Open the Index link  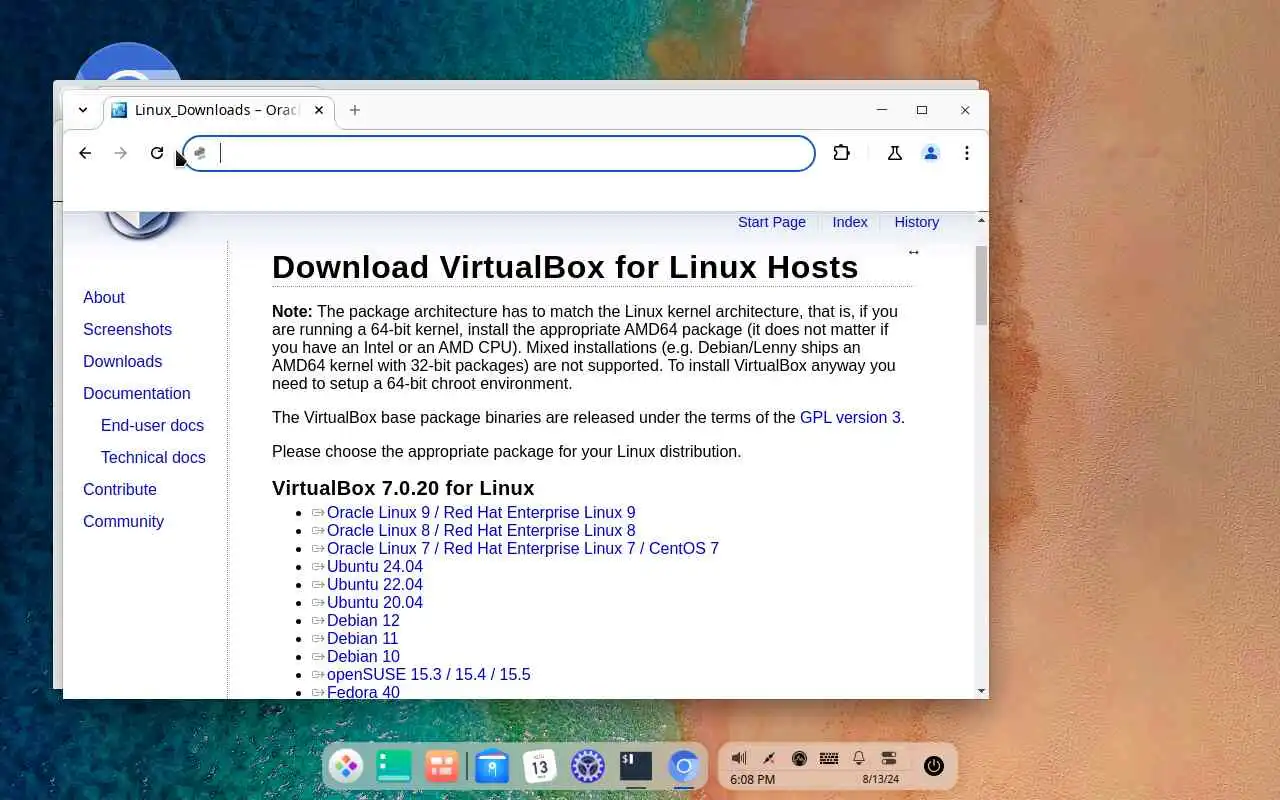pyautogui.click(x=850, y=222)
